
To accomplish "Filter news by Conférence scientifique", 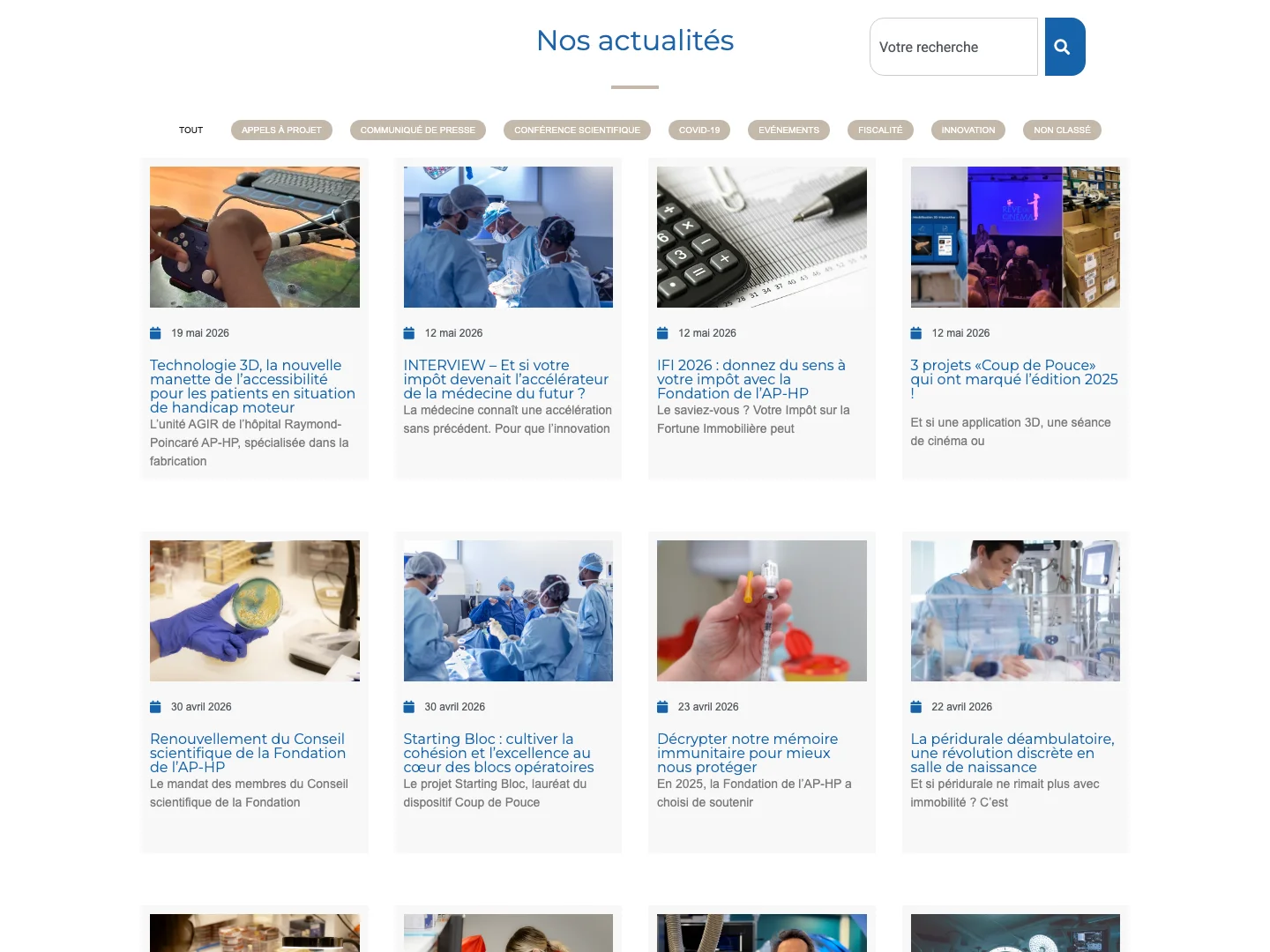I will [x=578, y=130].
